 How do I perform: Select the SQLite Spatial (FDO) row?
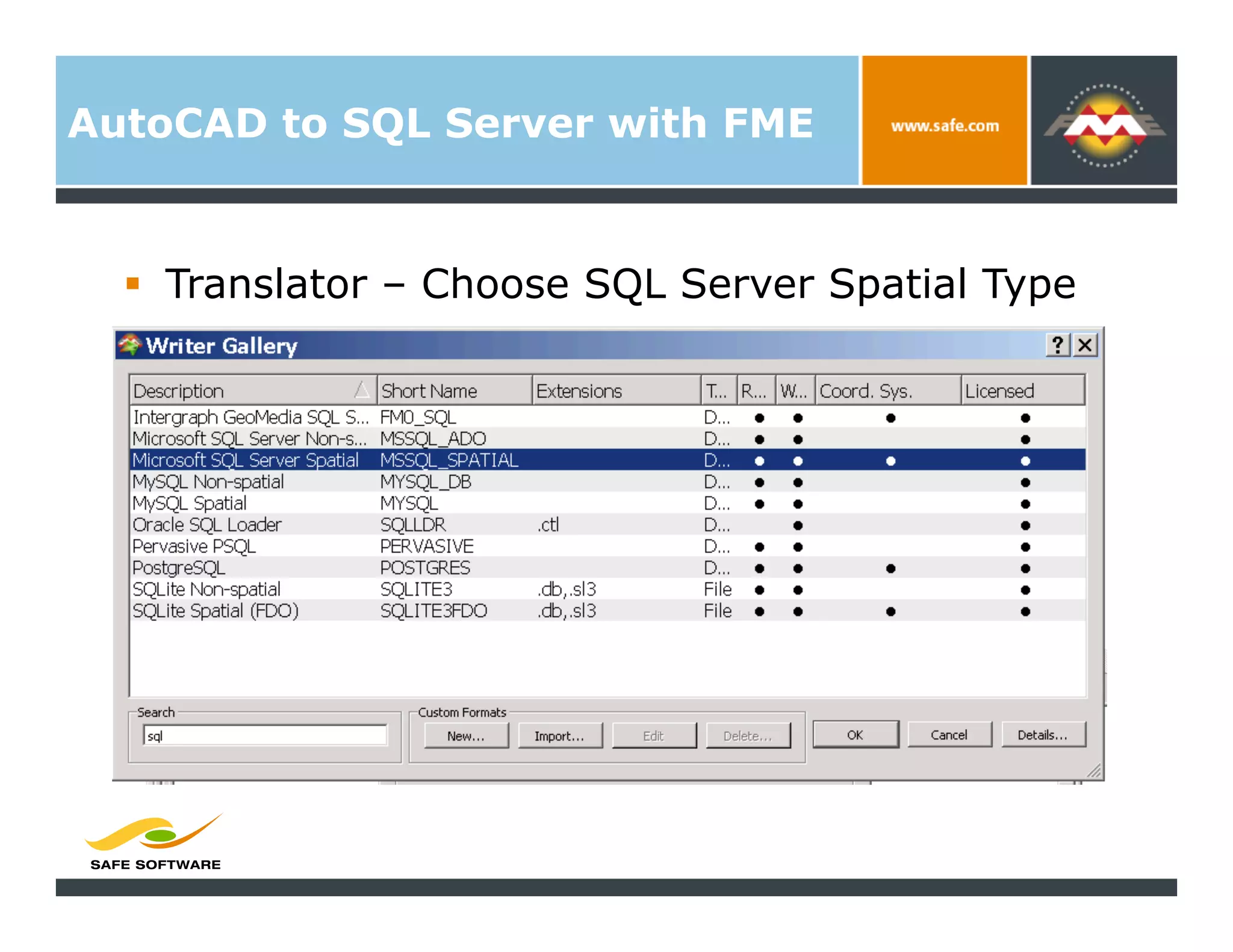(x=608, y=611)
